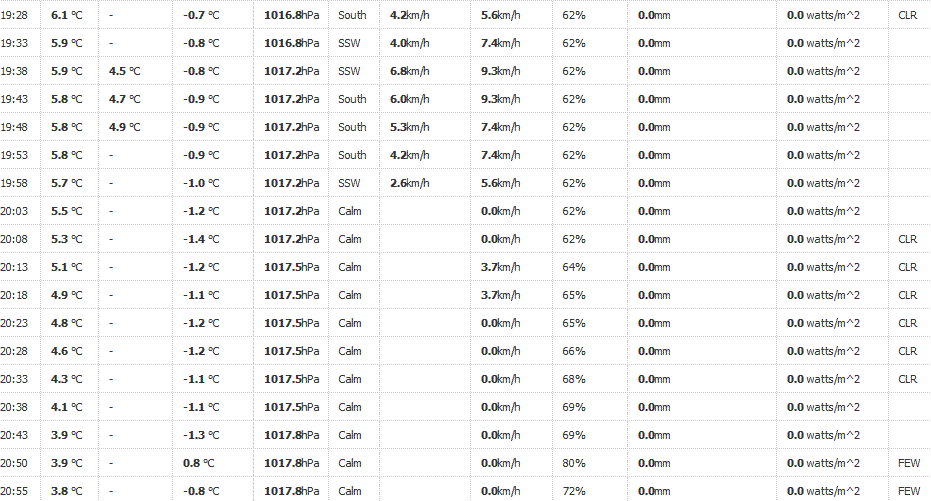Image resolution: width=931 pixels, height=501 pixels.
Task: Click the 72% humidity in 20:55 row
Action: [x=574, y=492]
